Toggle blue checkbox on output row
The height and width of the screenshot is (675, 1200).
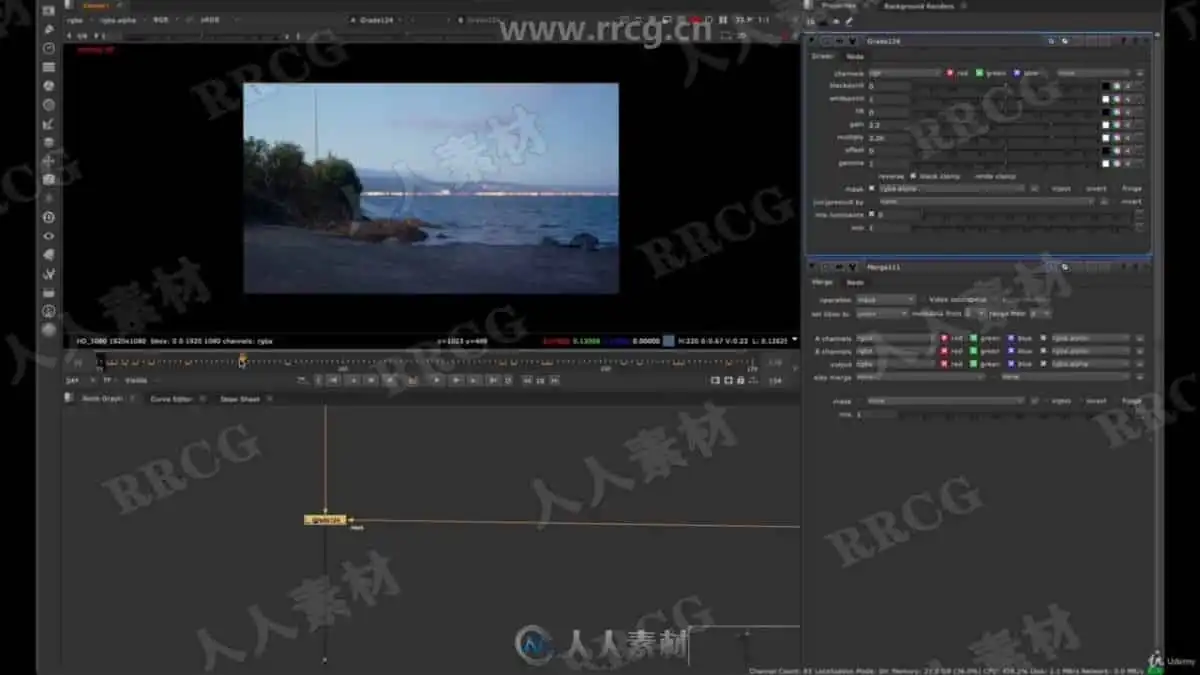[1011, 364]
